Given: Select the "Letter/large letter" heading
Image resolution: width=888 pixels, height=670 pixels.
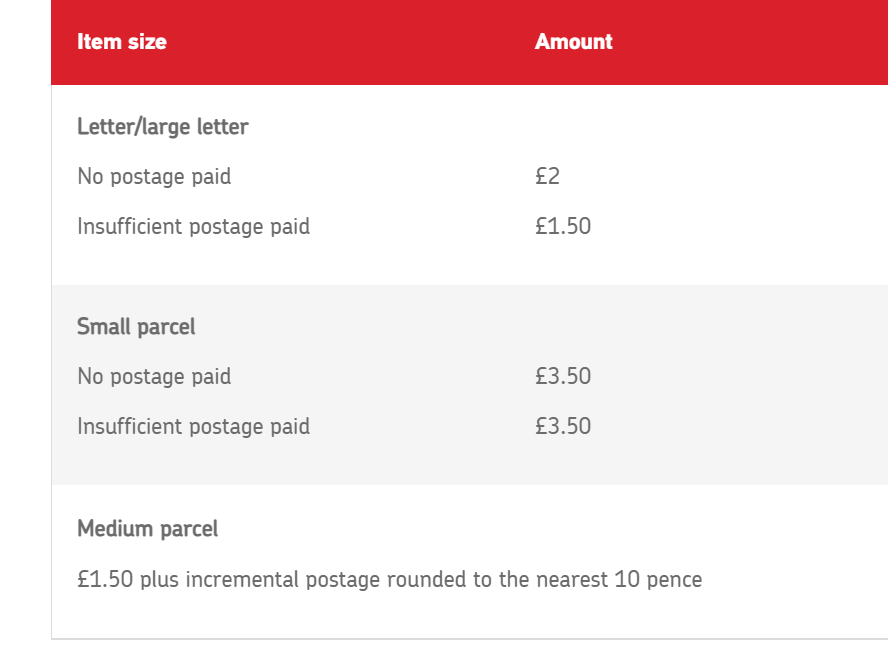Looking at the screenshot, I should pos(163,127).
